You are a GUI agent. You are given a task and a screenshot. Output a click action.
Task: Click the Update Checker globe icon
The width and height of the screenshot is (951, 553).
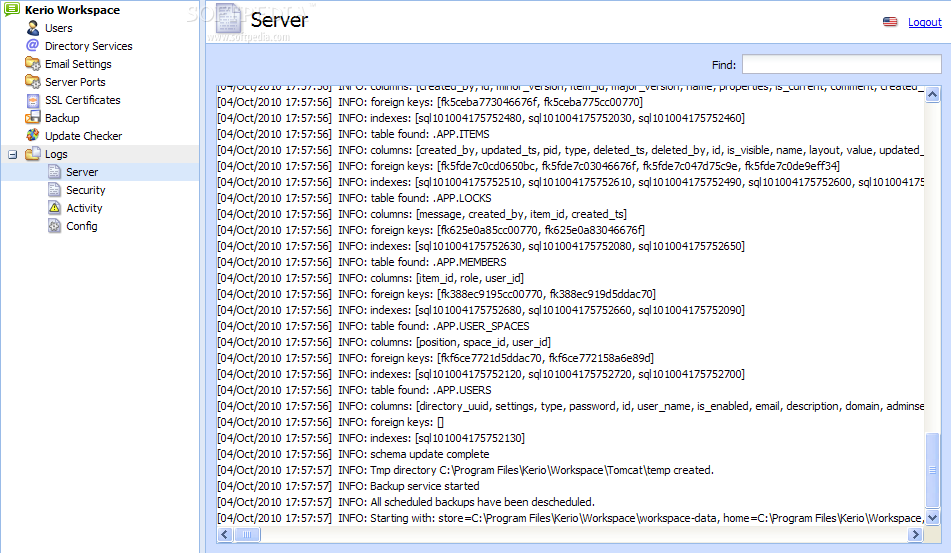33,135
